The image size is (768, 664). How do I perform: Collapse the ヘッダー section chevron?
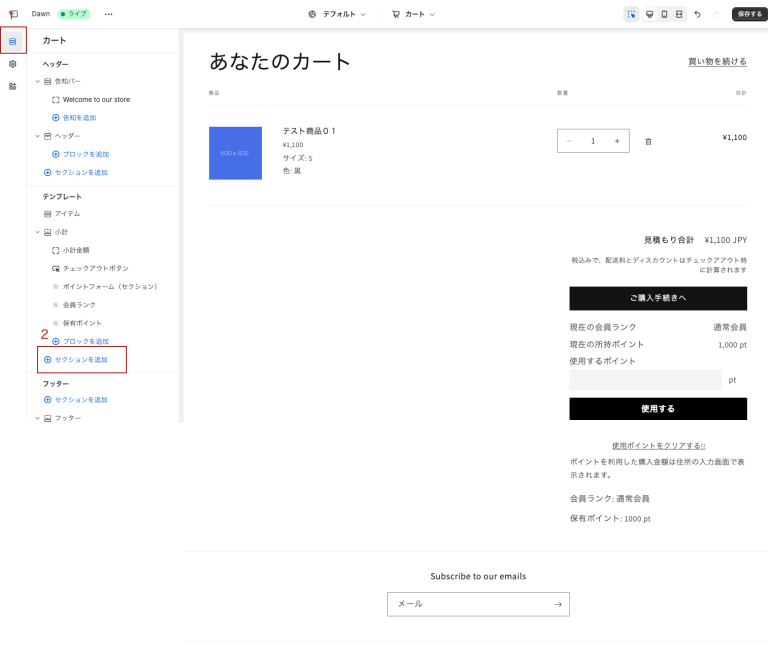point(37,136)
